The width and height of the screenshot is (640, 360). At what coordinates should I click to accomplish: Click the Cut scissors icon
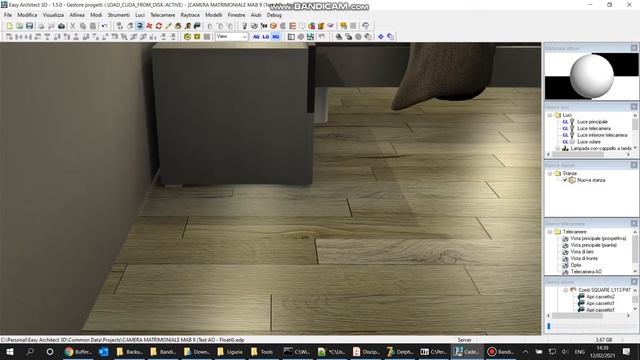click(73, 26)
